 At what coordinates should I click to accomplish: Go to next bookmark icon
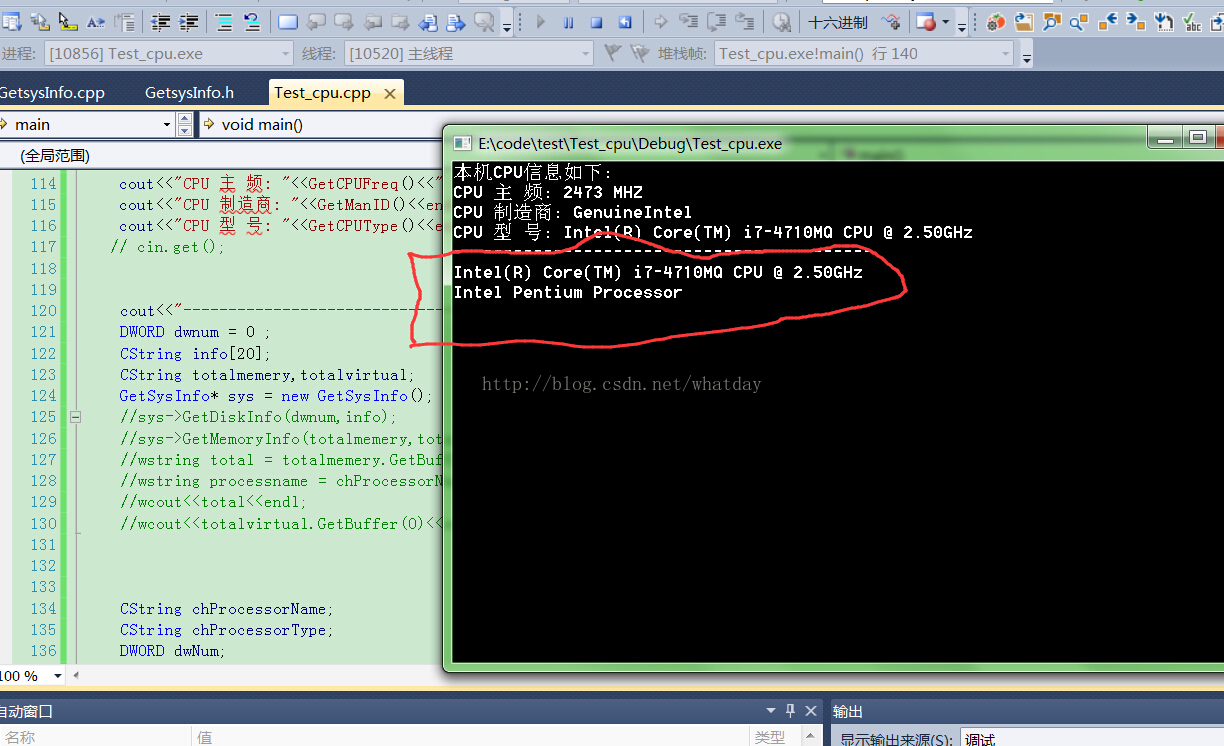344,22
